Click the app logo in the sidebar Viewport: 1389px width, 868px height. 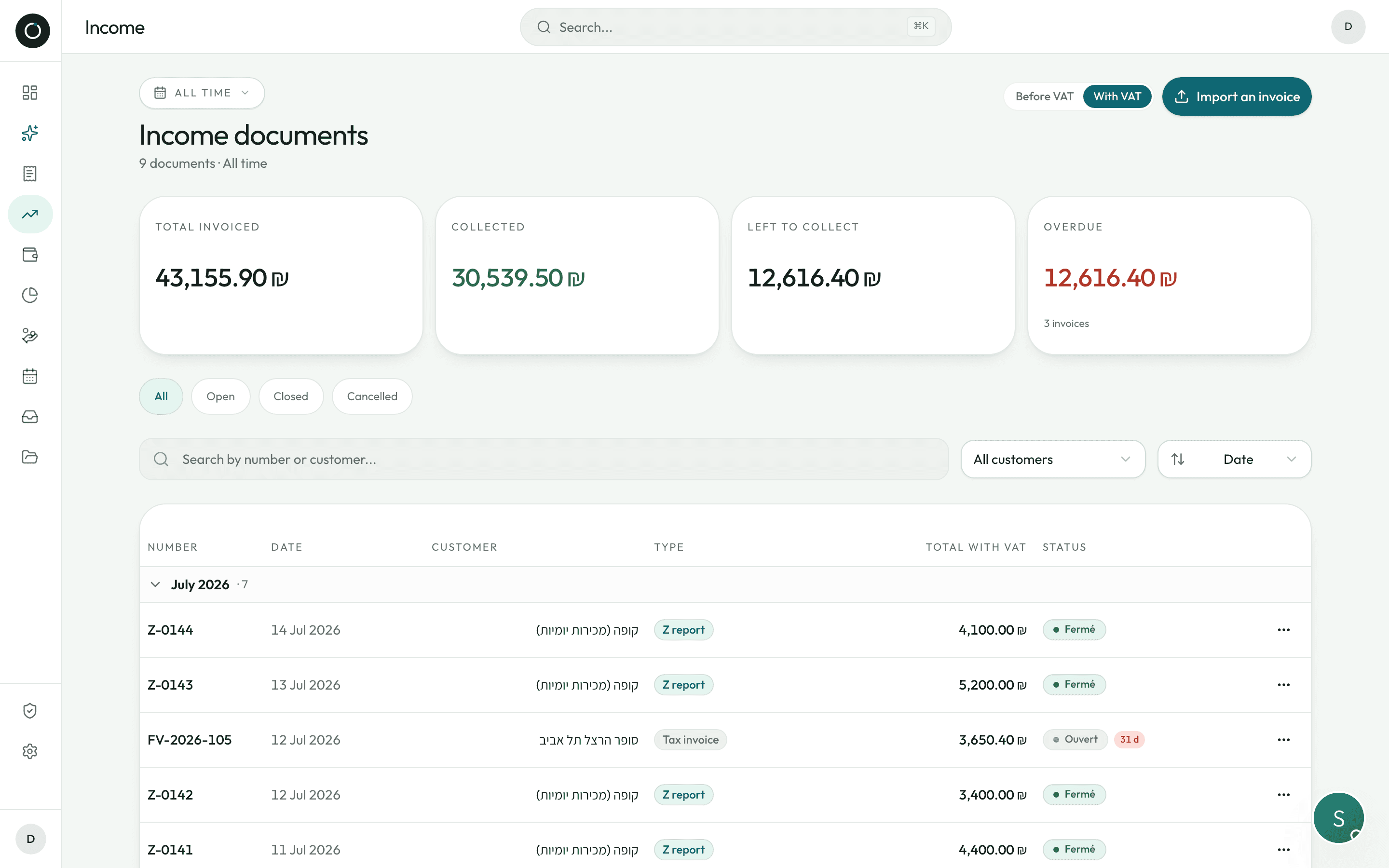pos(32,30)
